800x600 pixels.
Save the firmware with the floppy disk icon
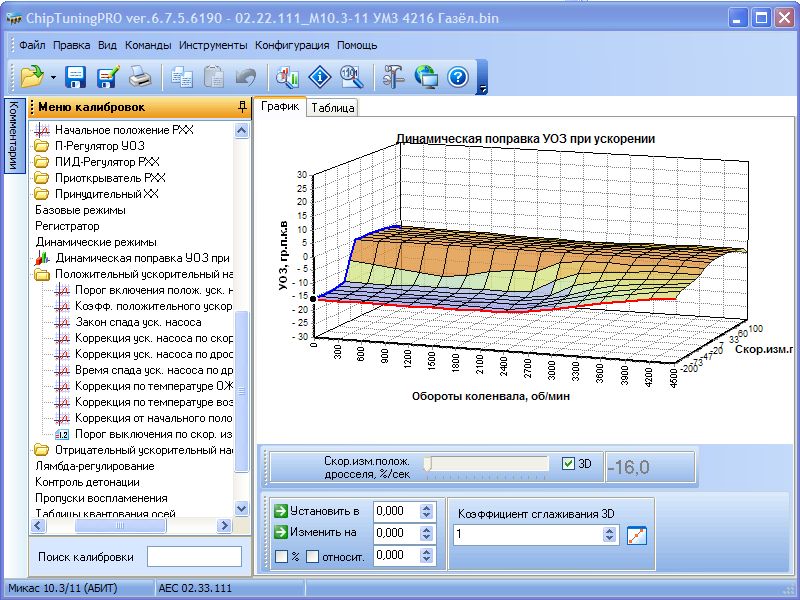77,76
